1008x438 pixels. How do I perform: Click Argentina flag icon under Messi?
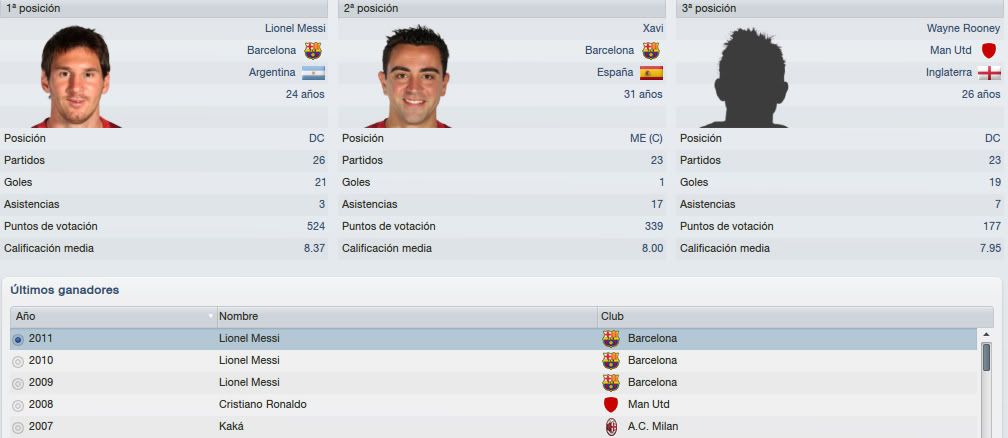313,73
